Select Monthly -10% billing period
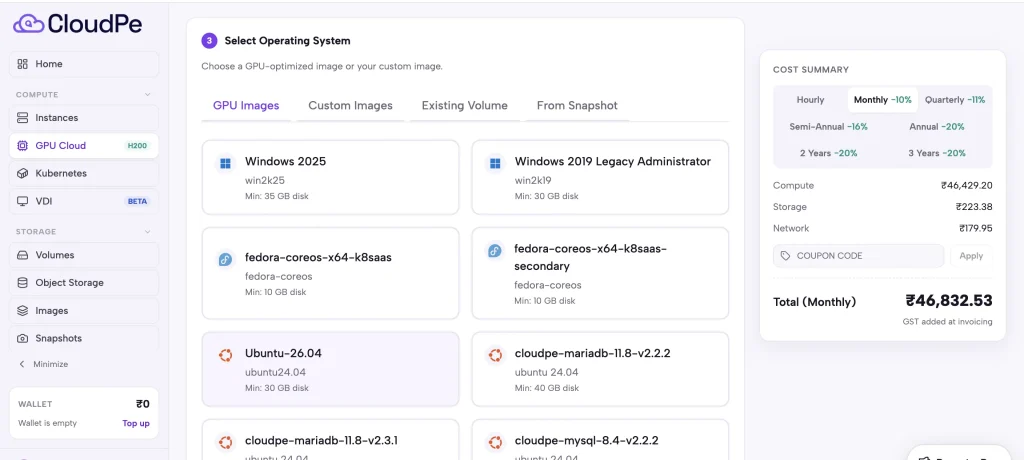1024x460 pixels. 882,100
